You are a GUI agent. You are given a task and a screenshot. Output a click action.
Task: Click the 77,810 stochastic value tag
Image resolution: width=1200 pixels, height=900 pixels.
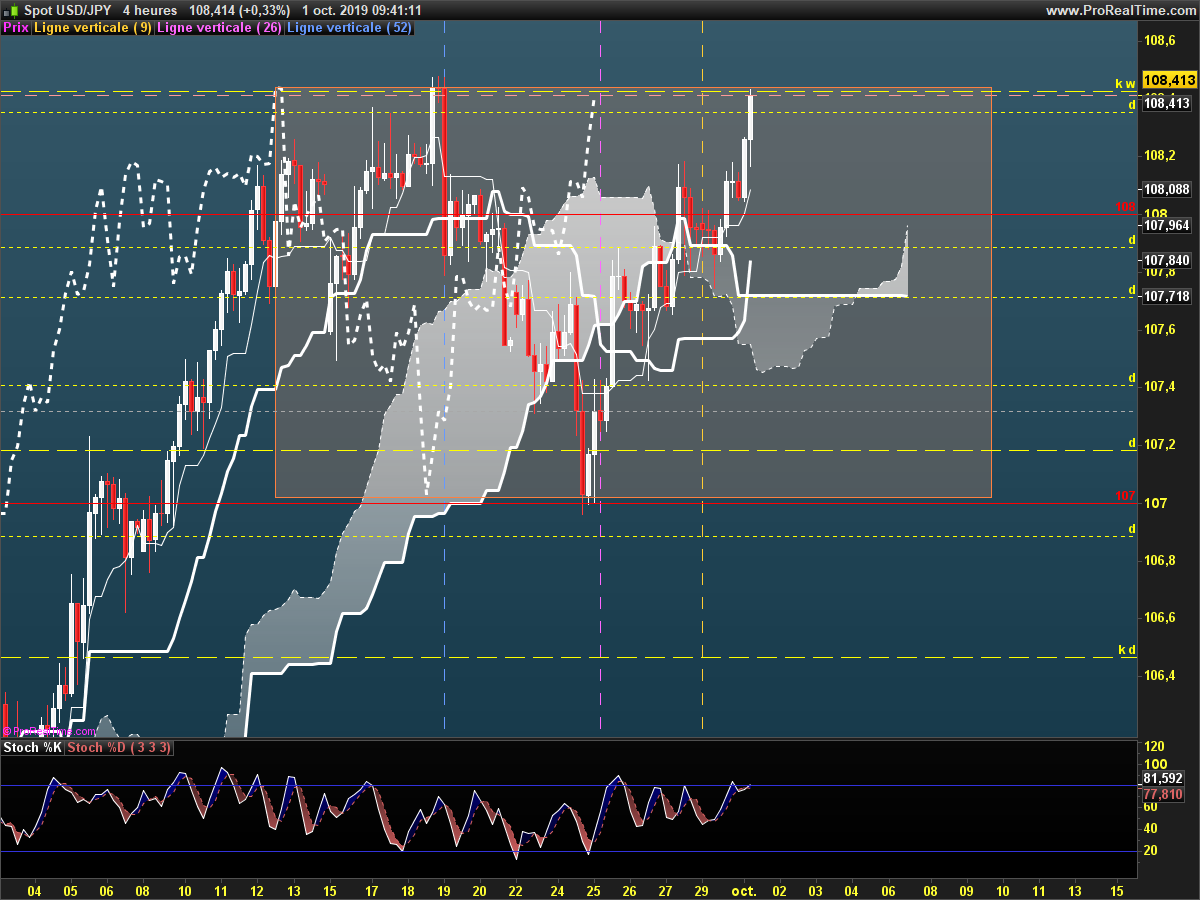point(1163,794)
